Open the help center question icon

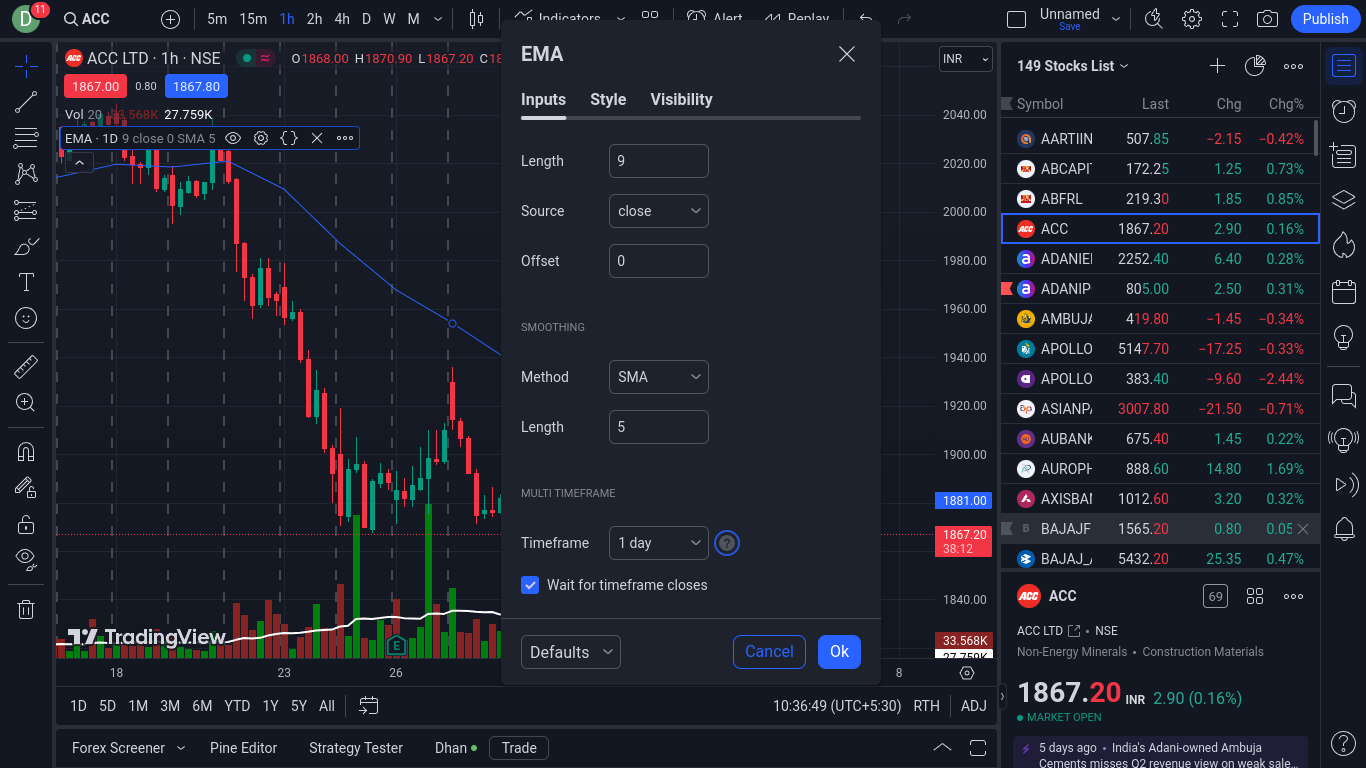(1343, 743)
